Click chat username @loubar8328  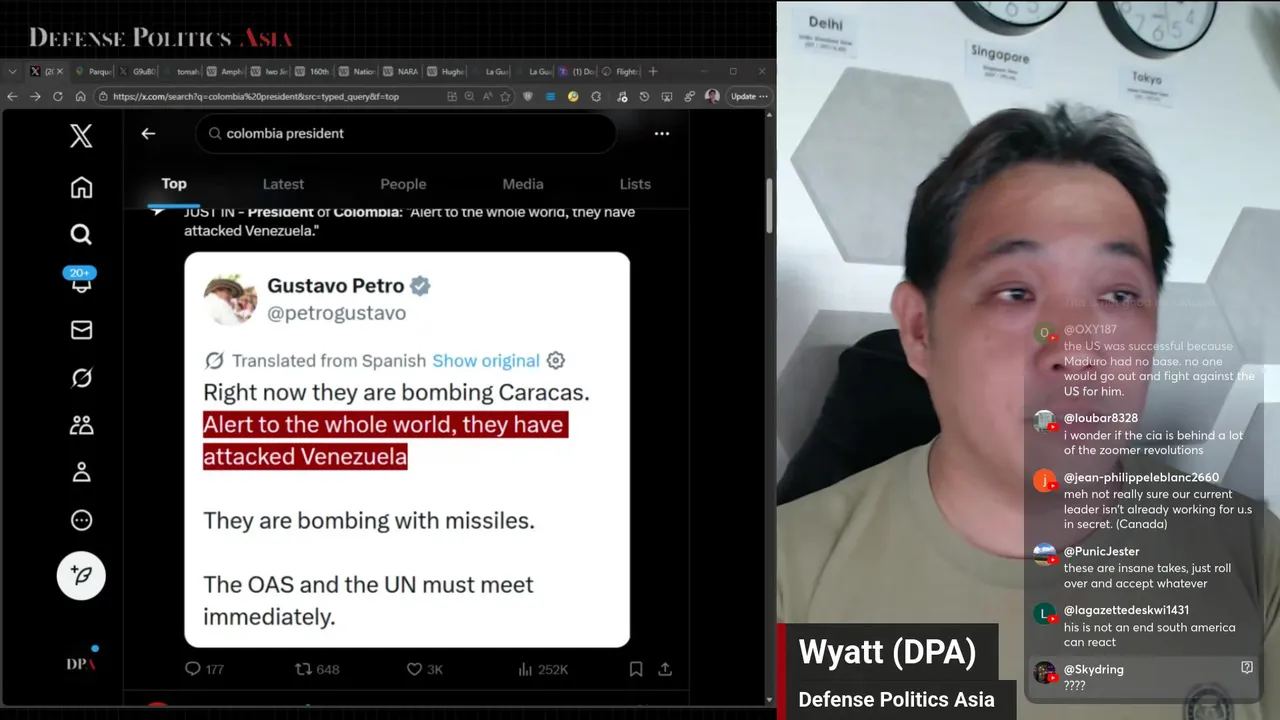(1100, 418)
